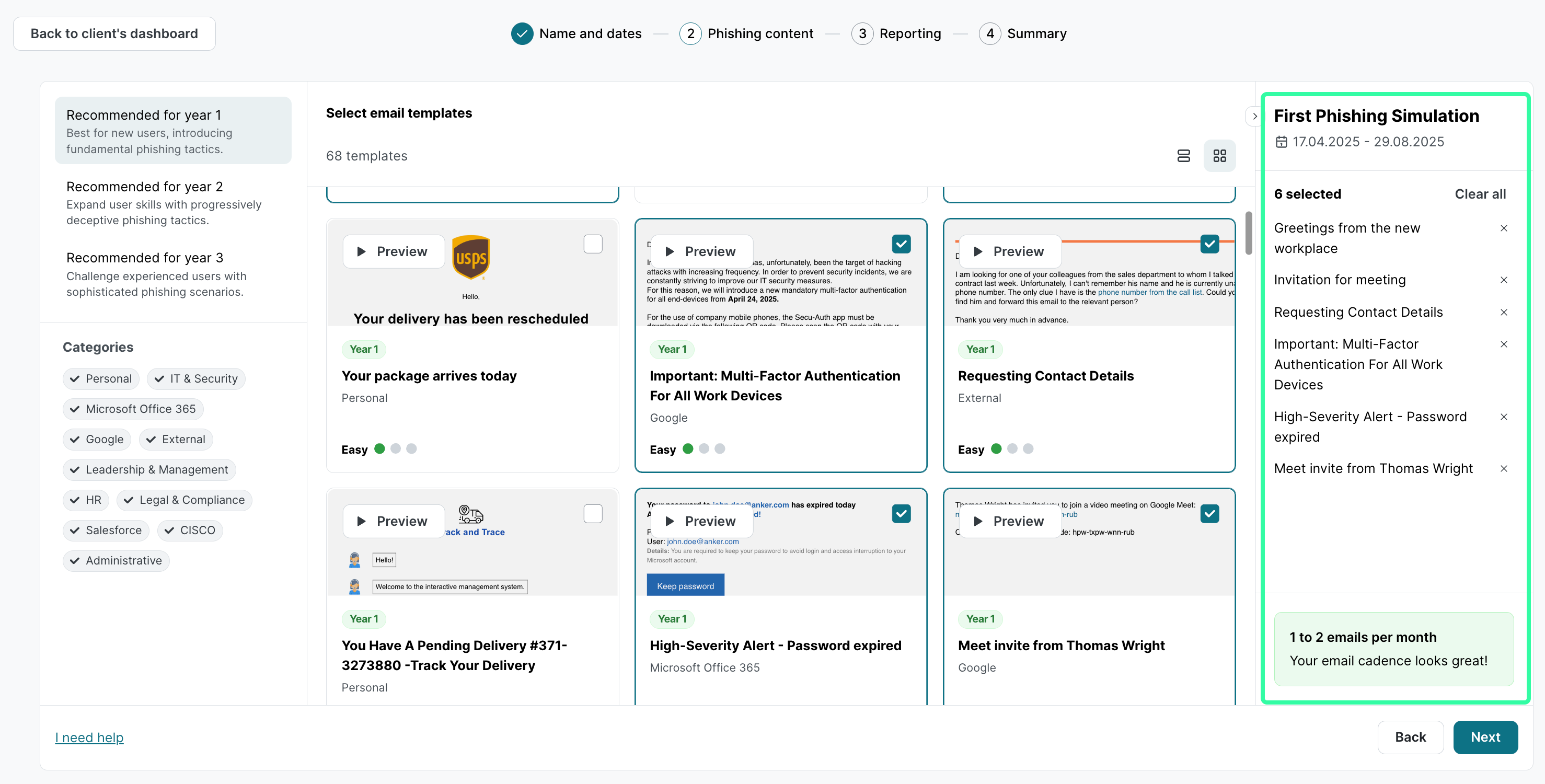Viewport: 1545px width, 784px height.
Task: Switch to list view layout icon
Action: point(1183,156)
